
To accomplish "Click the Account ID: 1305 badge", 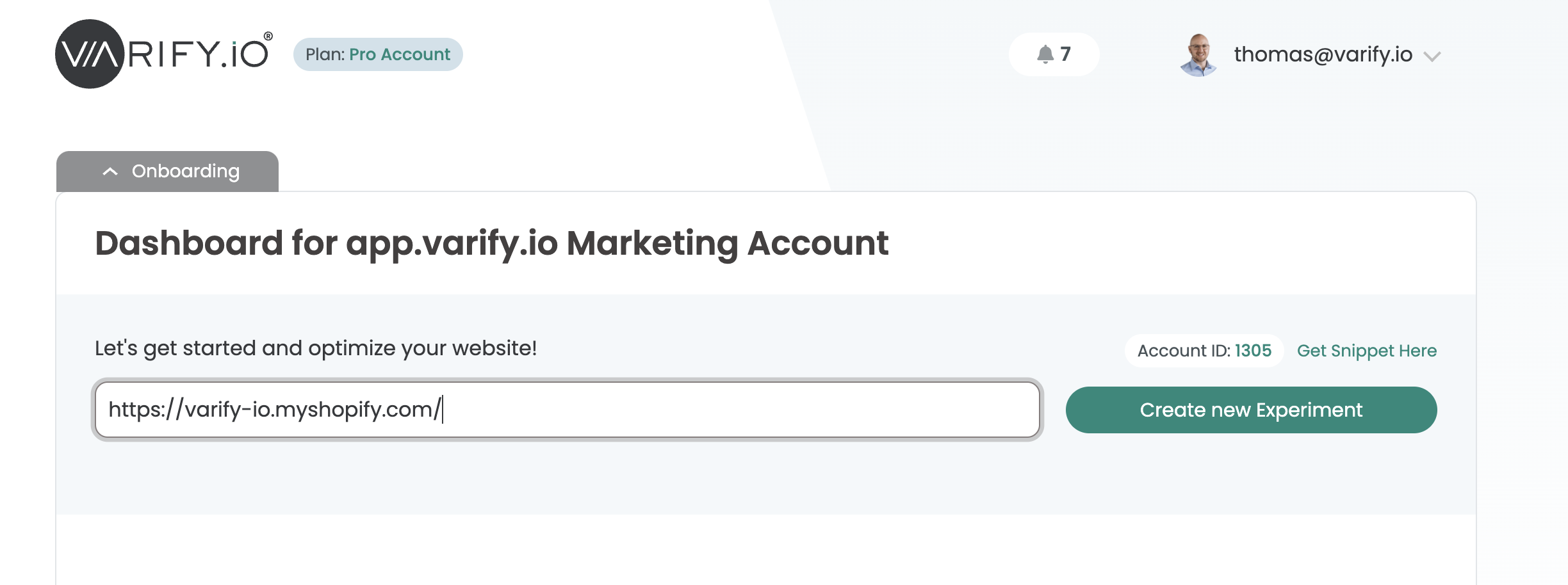I will tap(1204, 351).
